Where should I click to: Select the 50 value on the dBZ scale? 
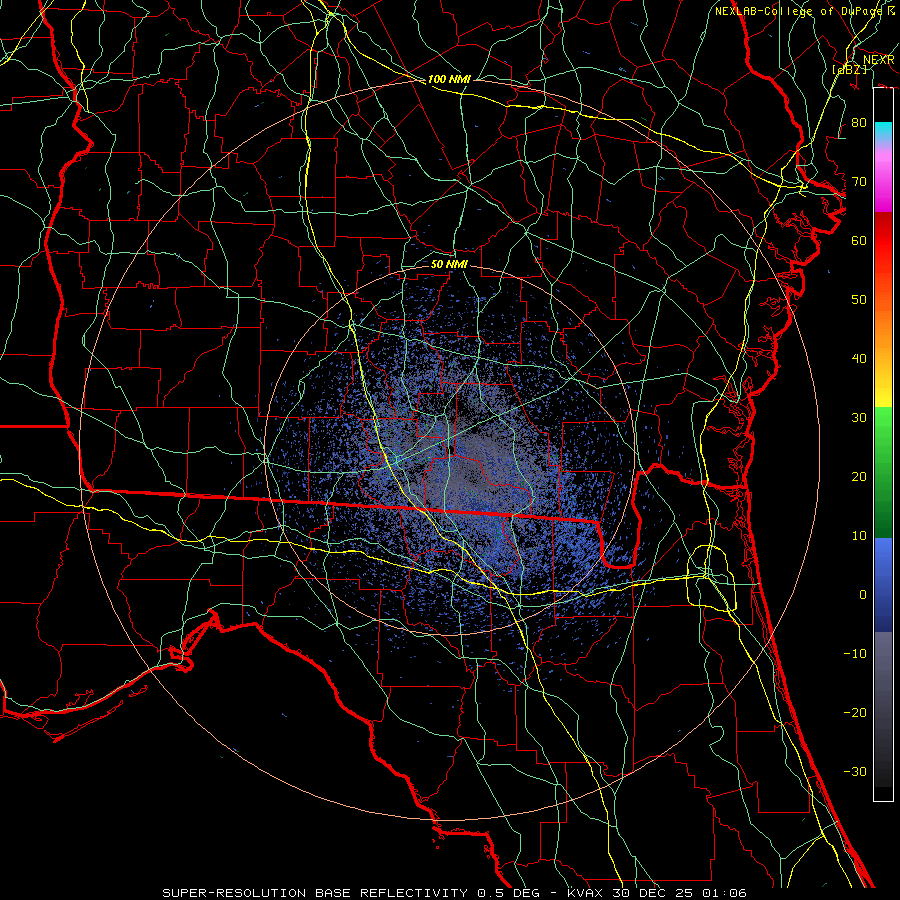pos(859,300)
